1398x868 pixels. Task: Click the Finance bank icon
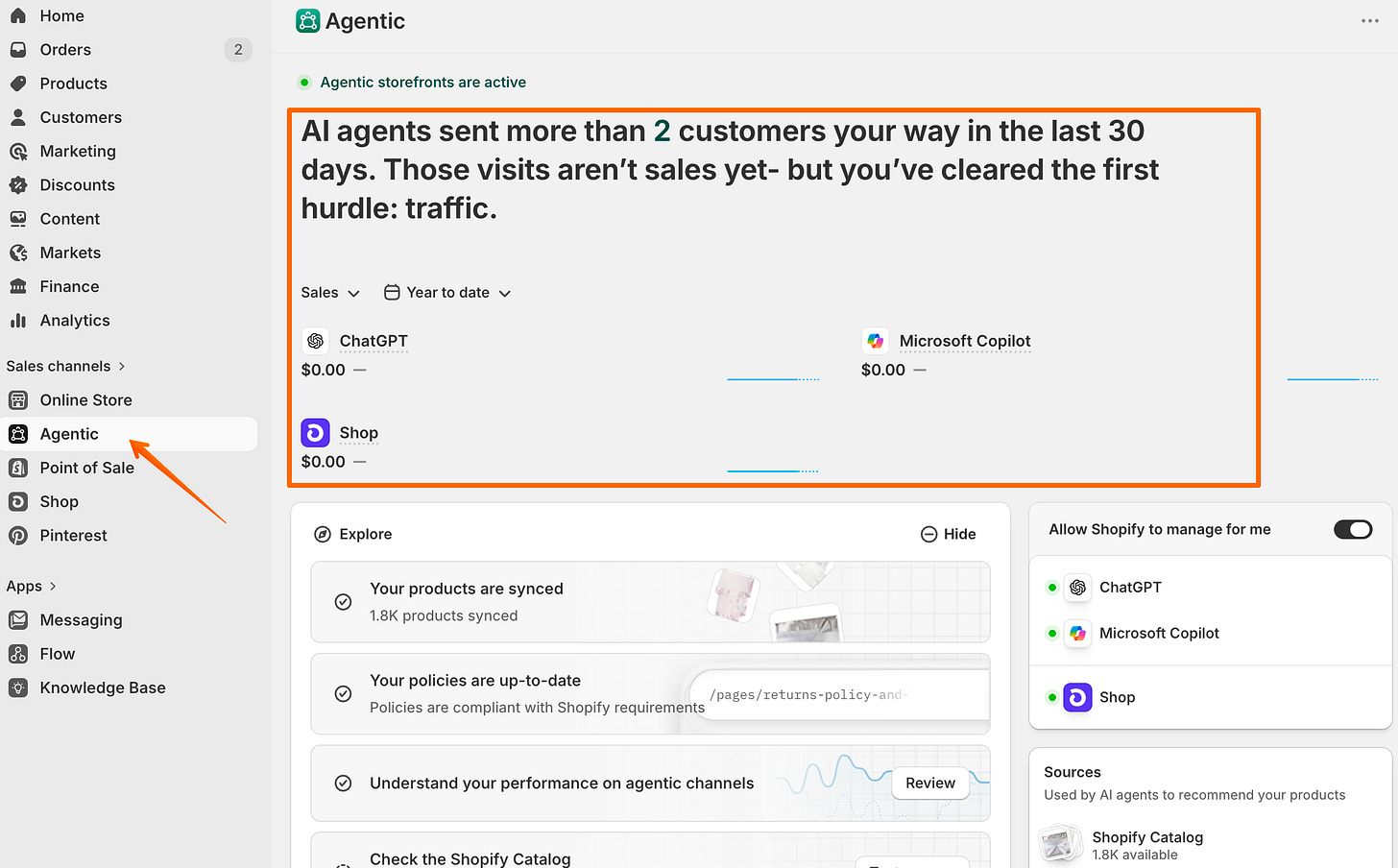click(18, 286)
